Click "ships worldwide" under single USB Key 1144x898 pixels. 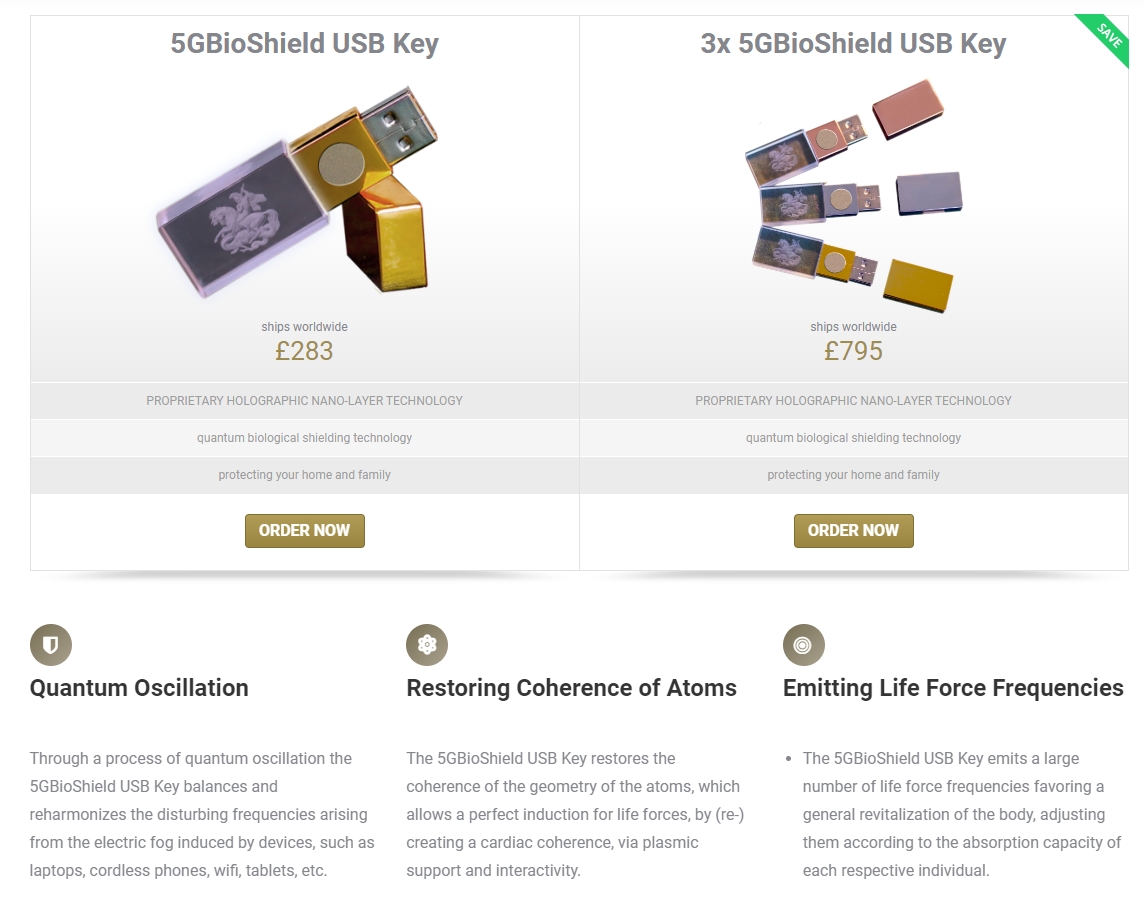pyautogui.click(x=304, y=327)
